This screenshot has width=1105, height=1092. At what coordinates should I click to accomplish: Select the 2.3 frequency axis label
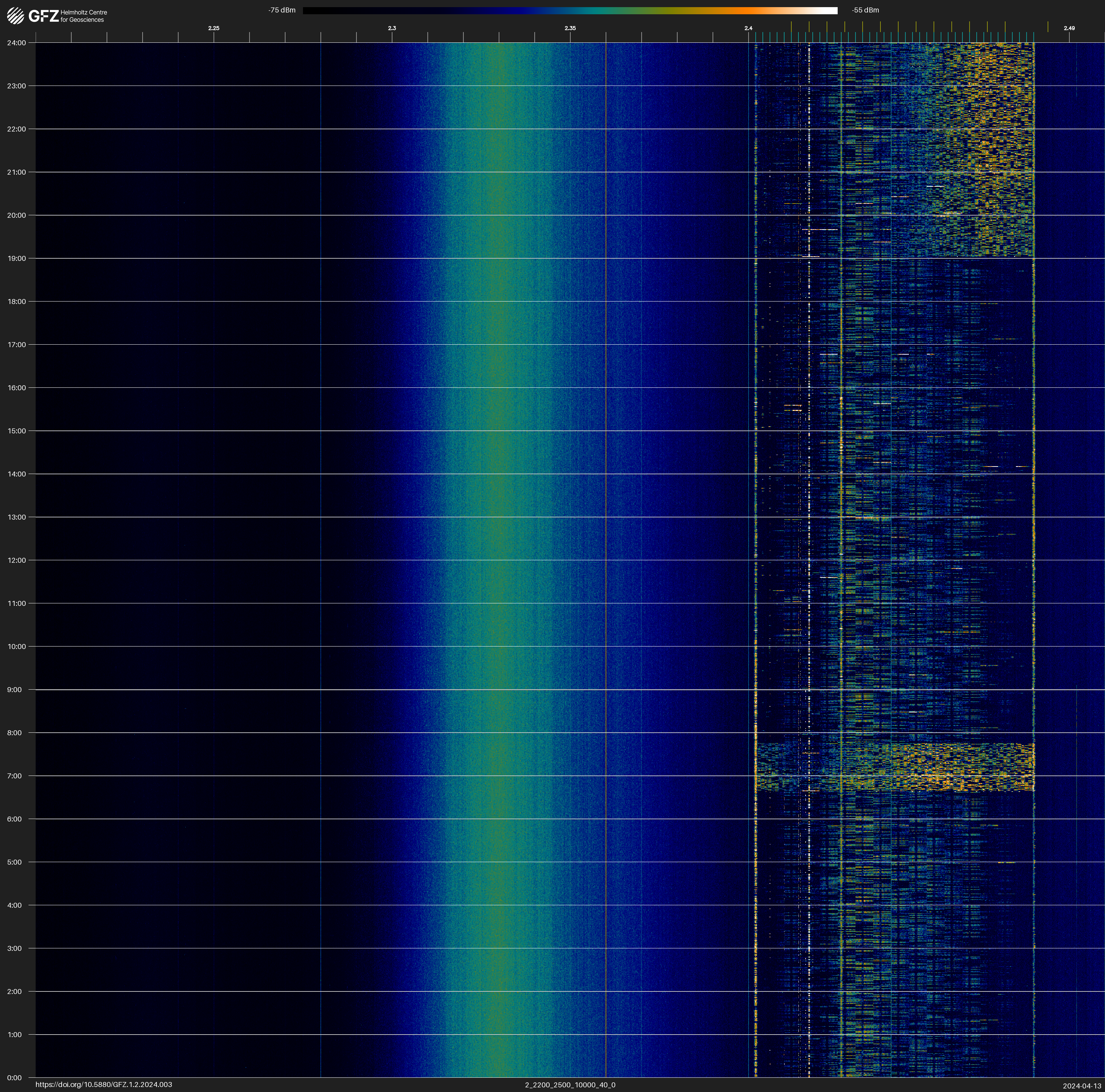pos(392,28)
